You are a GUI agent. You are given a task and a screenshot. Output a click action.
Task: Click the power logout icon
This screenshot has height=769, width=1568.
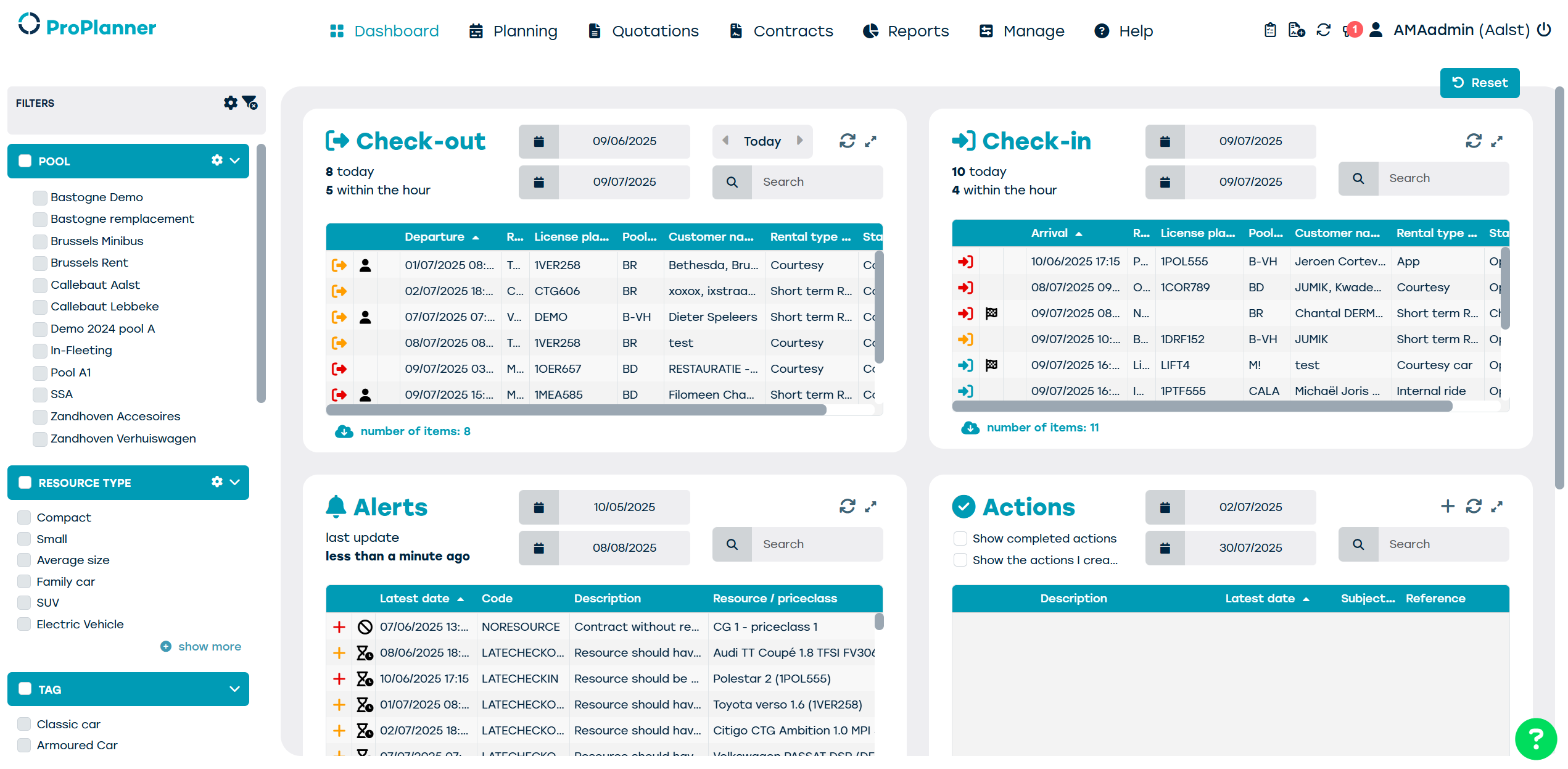click(1544, 30)
